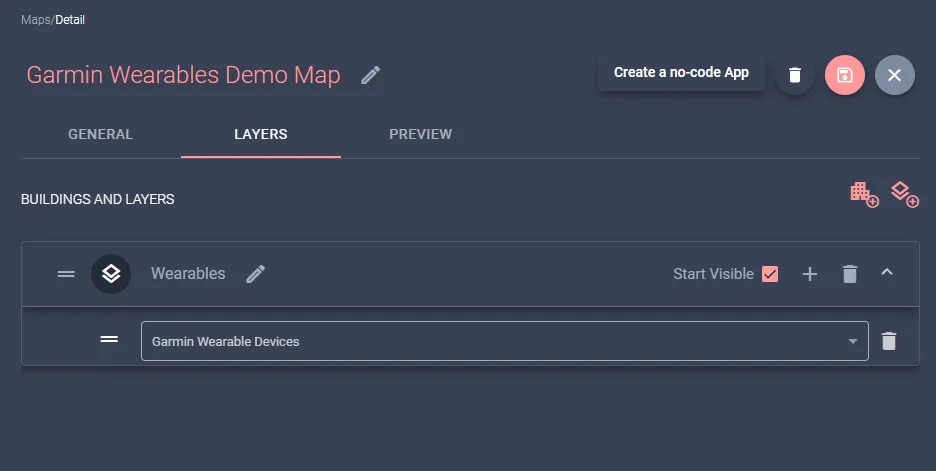
Task: Remove the Garmin Wearable Devices layer
Action: 889,341
